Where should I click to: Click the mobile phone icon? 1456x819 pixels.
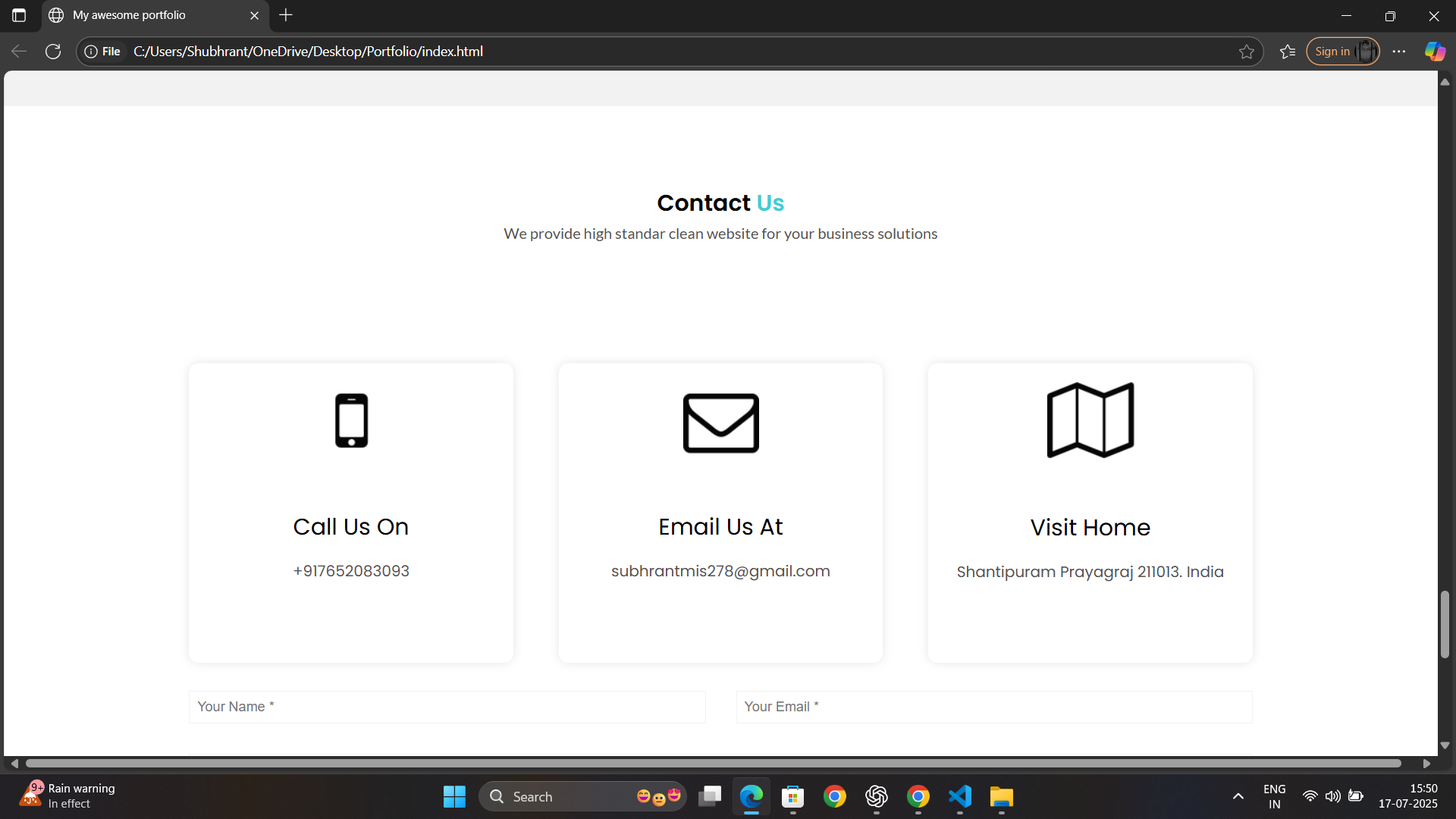[x=351, y=420]
